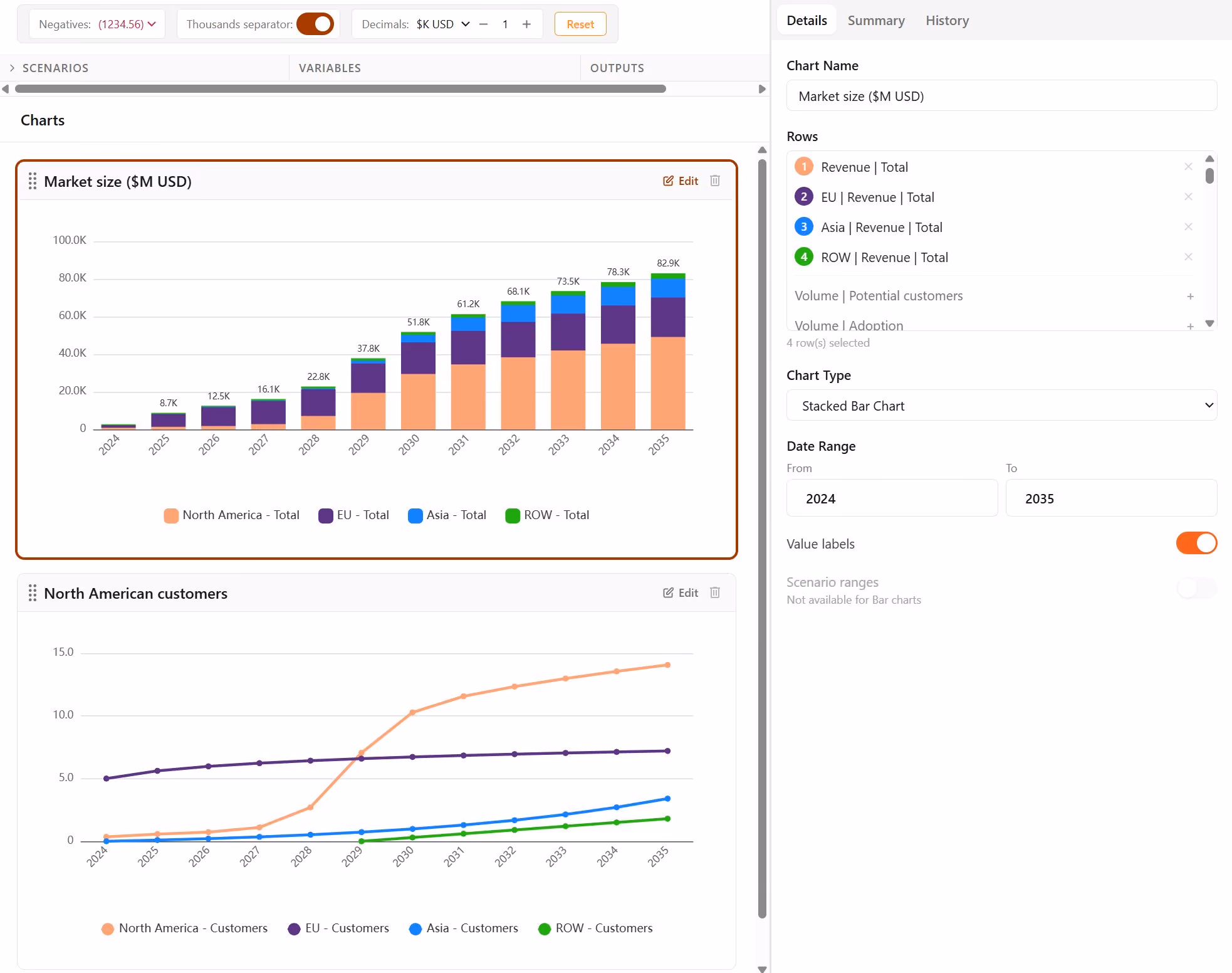Click the charts vertical scrollbar thumb
This screenshot has height=973, width=1232.
762,539
